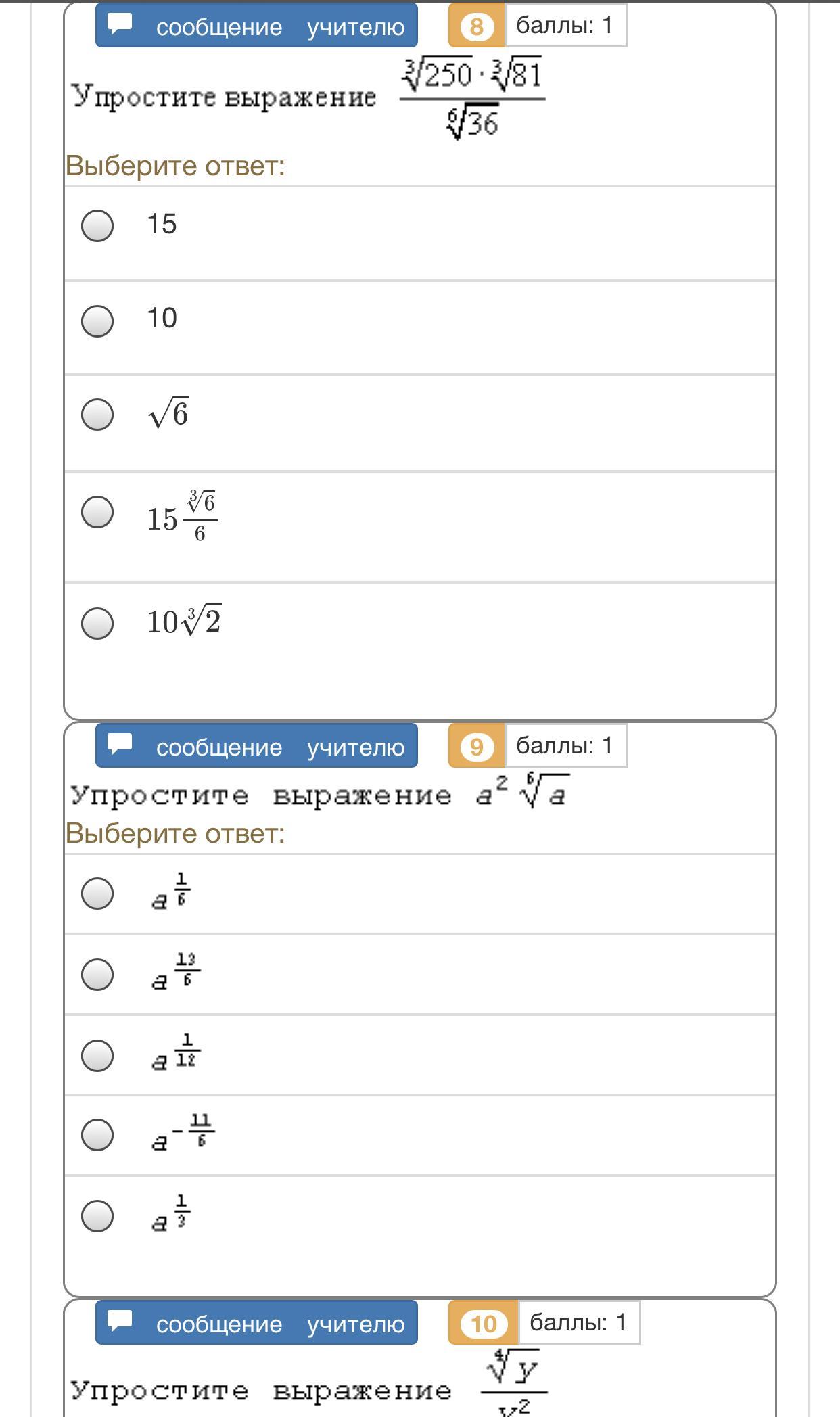Choose a to the power minus 11/6
840x1417 pixels.
[97, 1135]
